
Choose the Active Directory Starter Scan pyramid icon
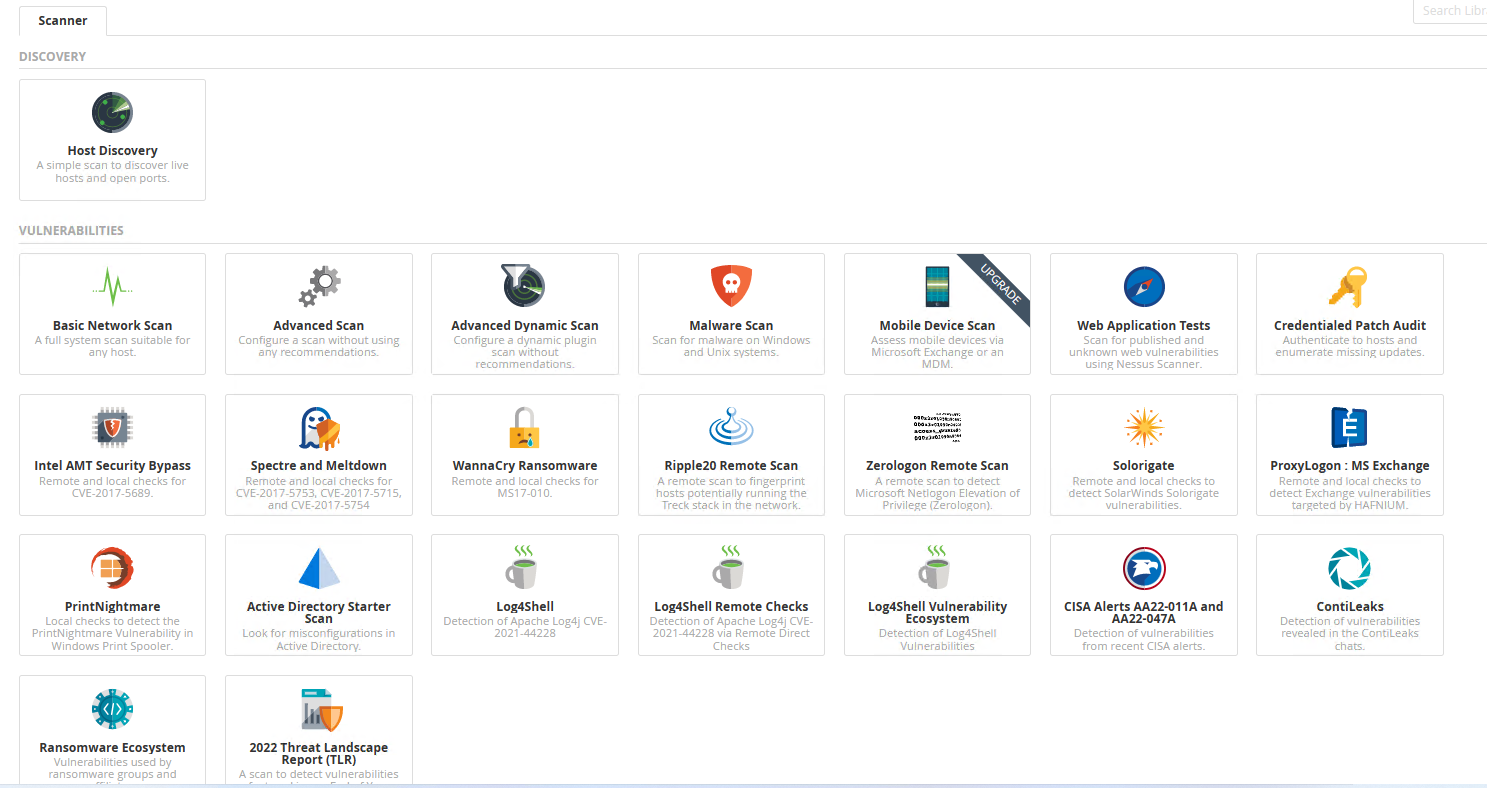pos(319,568)
